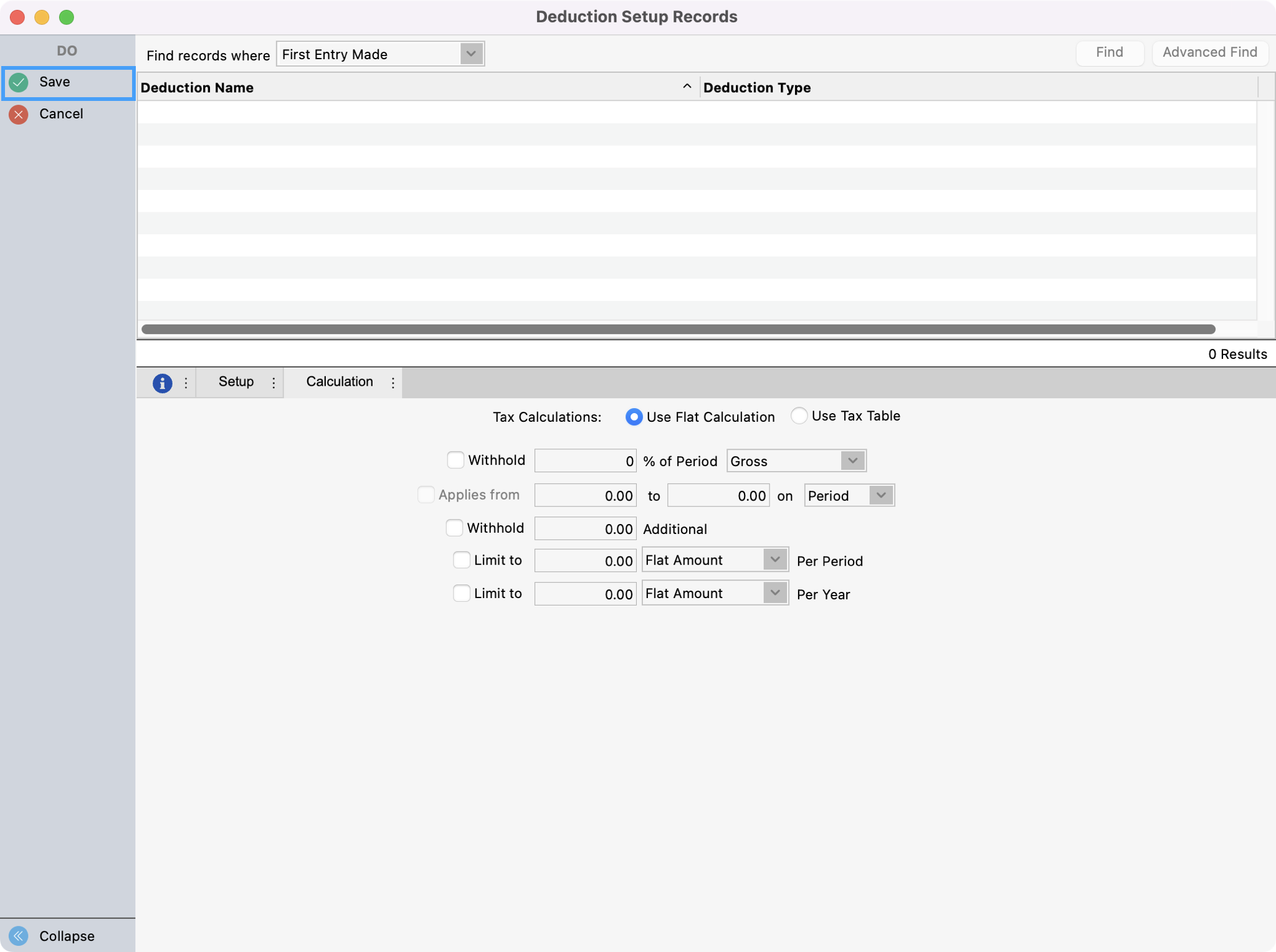The height and width of the screenshot is (952, 1276).
Task: Click the Find button
Action: 1109,53
